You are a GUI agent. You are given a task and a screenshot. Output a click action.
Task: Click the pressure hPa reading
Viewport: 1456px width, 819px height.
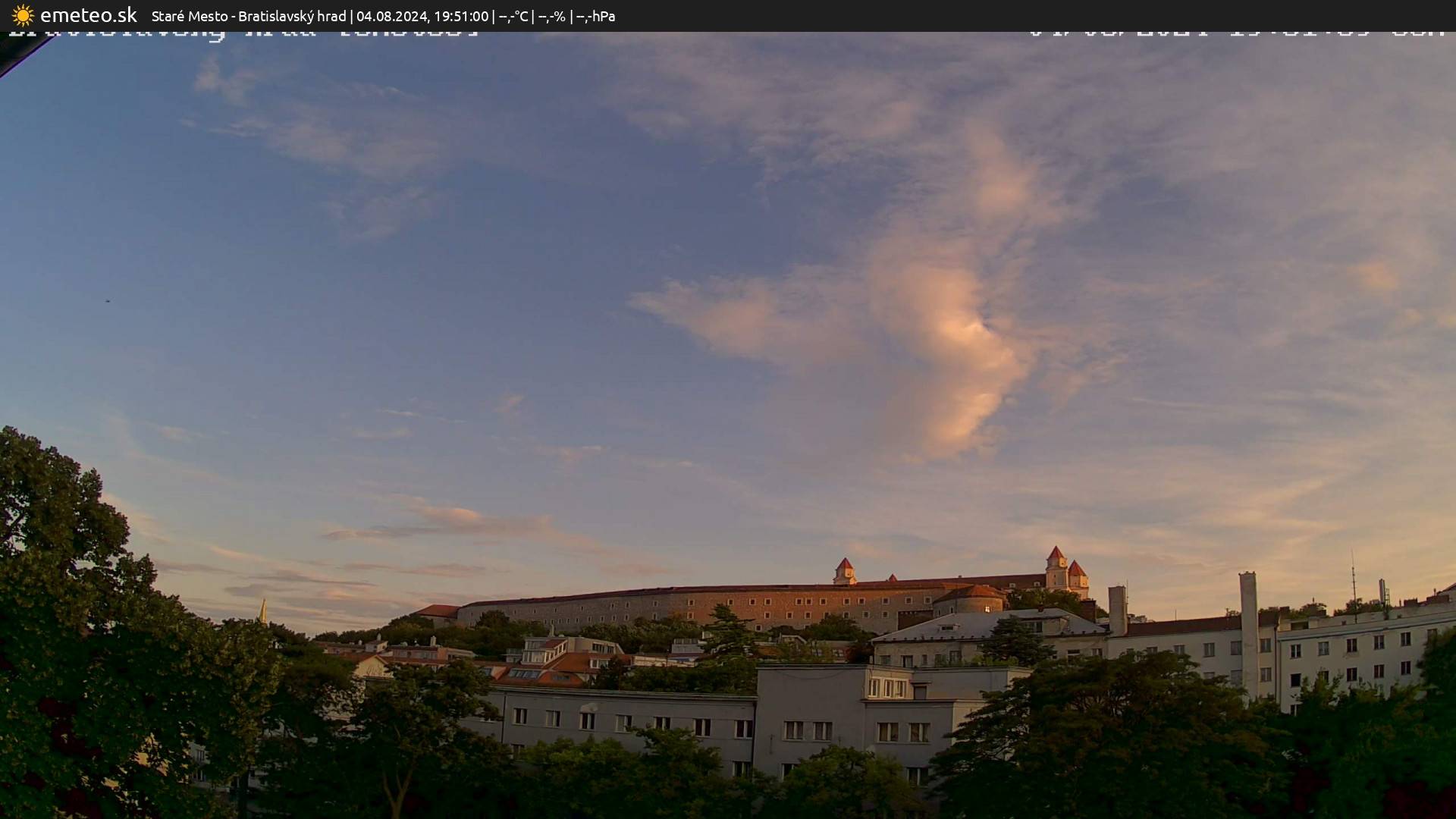click(595, 16)
